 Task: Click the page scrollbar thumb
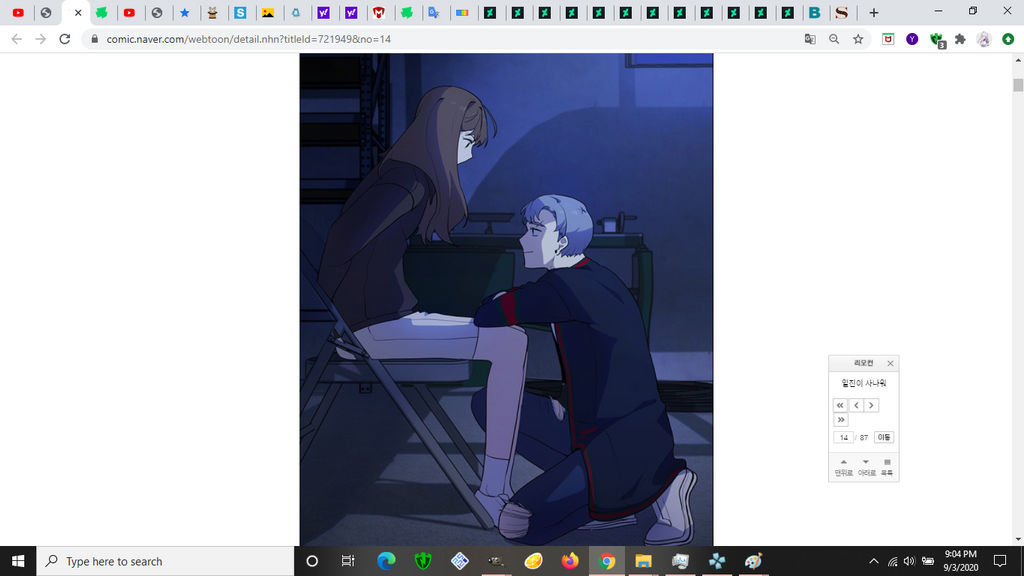coord(1018,85)
